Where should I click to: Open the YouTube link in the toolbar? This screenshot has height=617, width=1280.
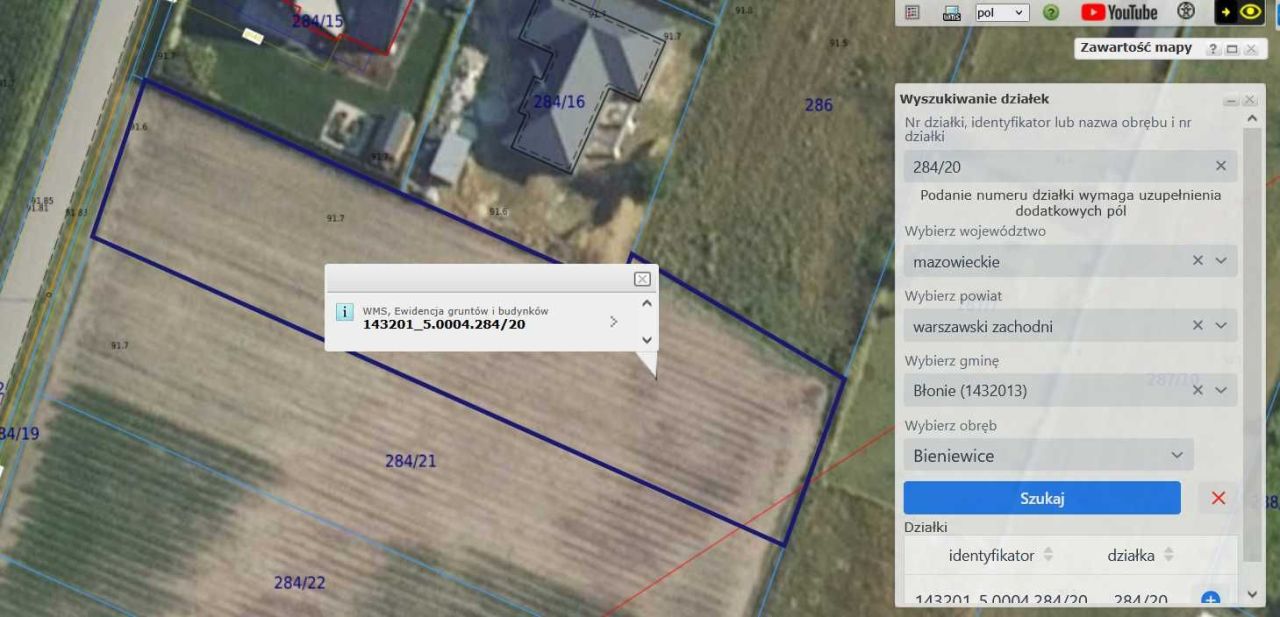point(1119,12)
